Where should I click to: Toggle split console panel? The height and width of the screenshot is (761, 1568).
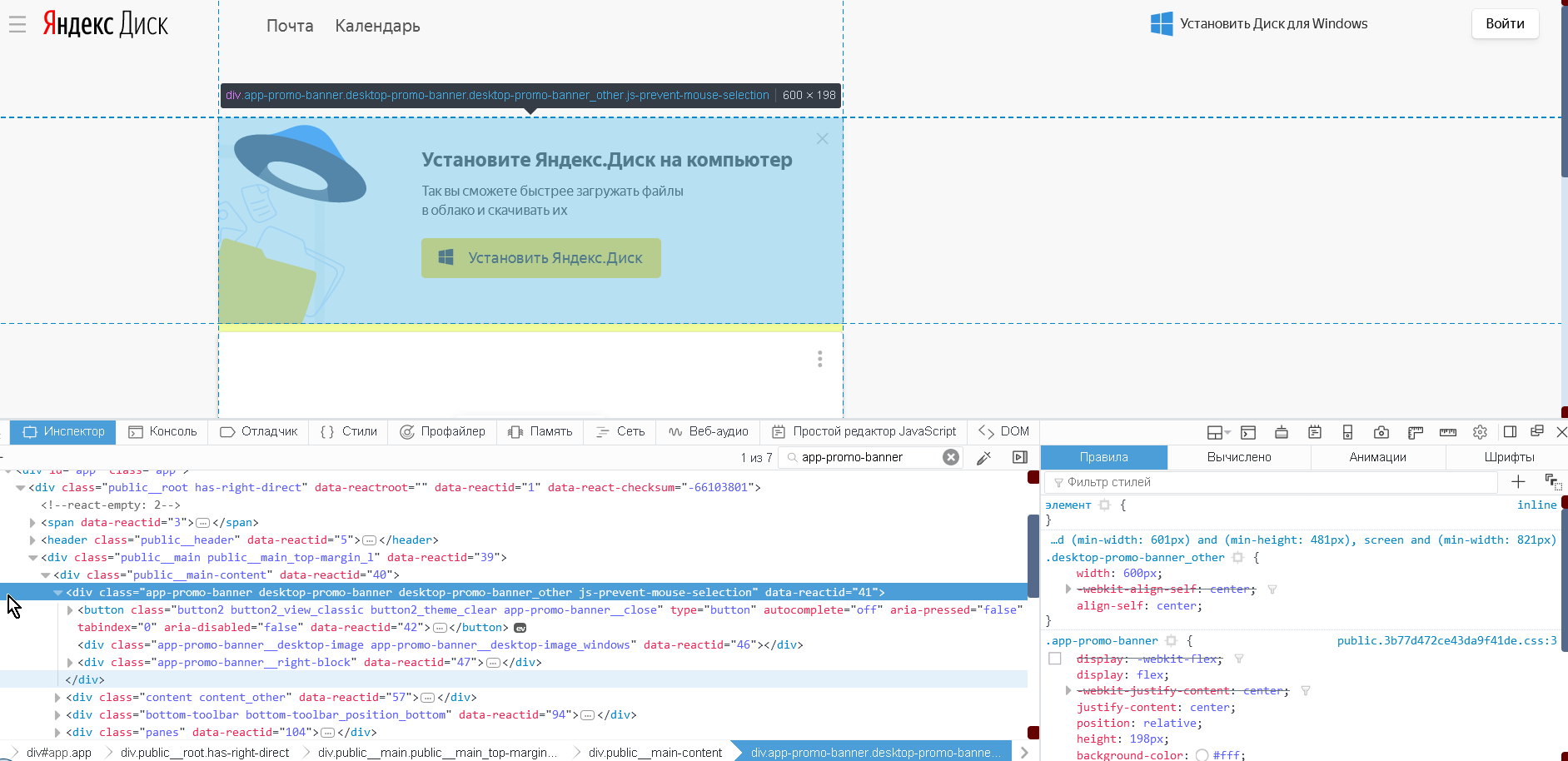1247,432
